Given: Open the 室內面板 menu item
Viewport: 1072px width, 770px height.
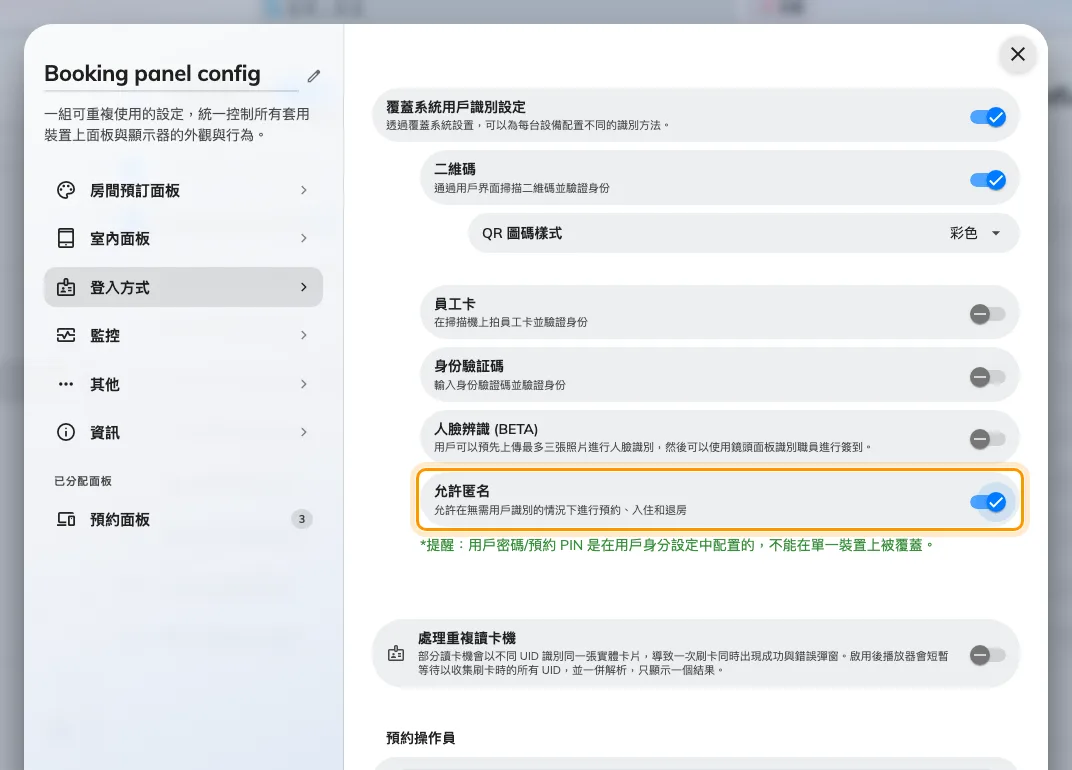Looking at the screenshot, I should click(x=183, y=238).
